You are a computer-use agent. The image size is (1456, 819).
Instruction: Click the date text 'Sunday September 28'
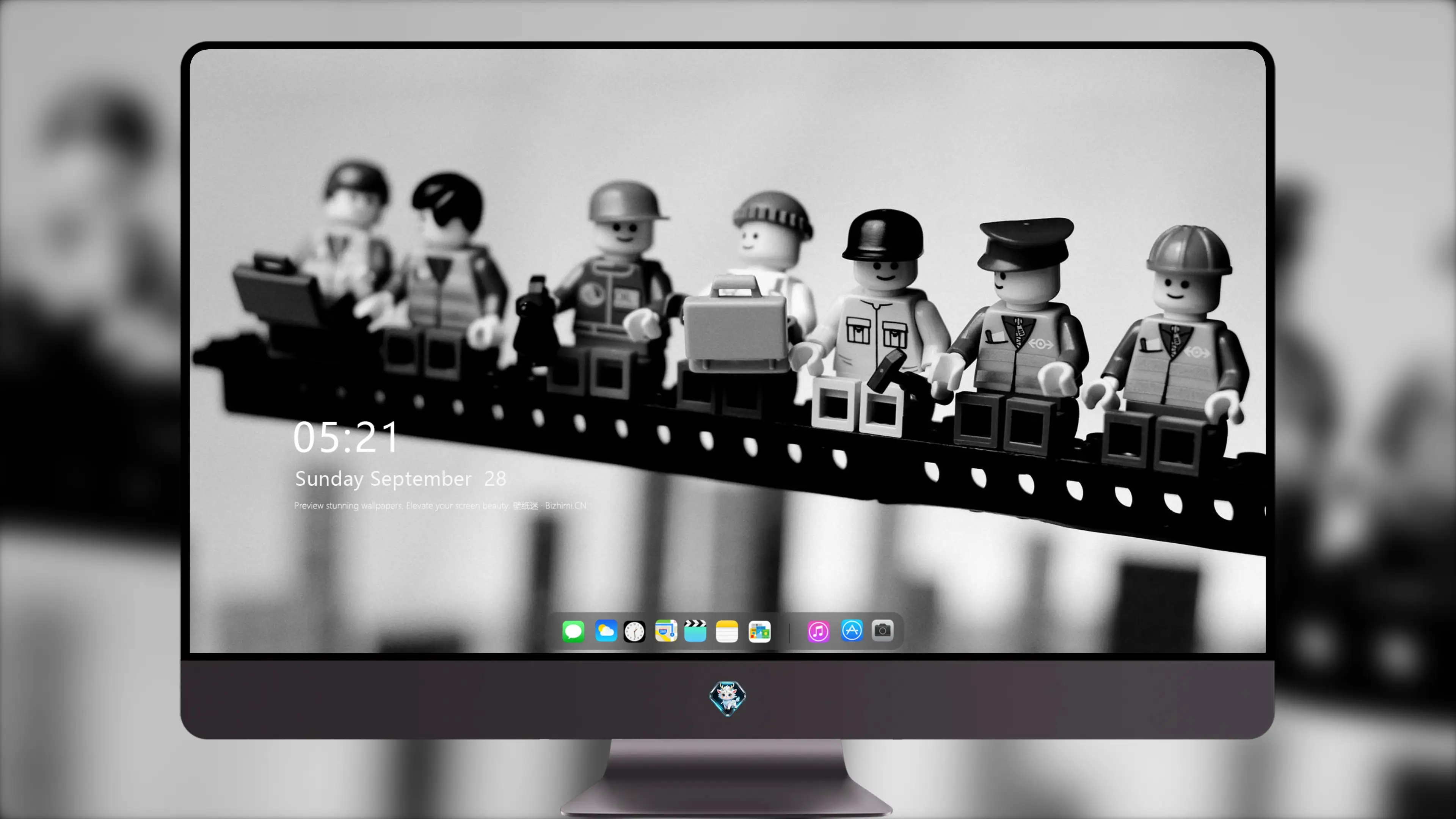tap(400, 479)
